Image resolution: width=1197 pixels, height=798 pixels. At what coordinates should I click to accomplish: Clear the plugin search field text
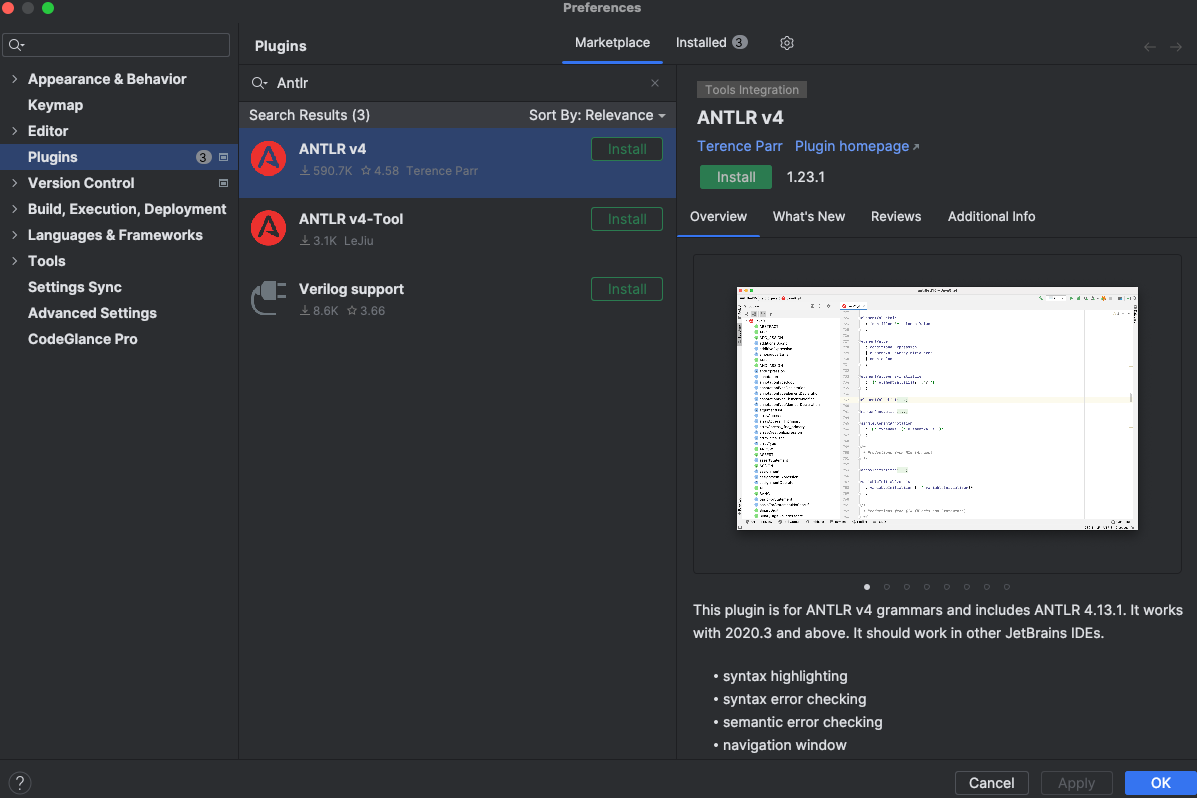pyautogui.click(x=655, y=84)
